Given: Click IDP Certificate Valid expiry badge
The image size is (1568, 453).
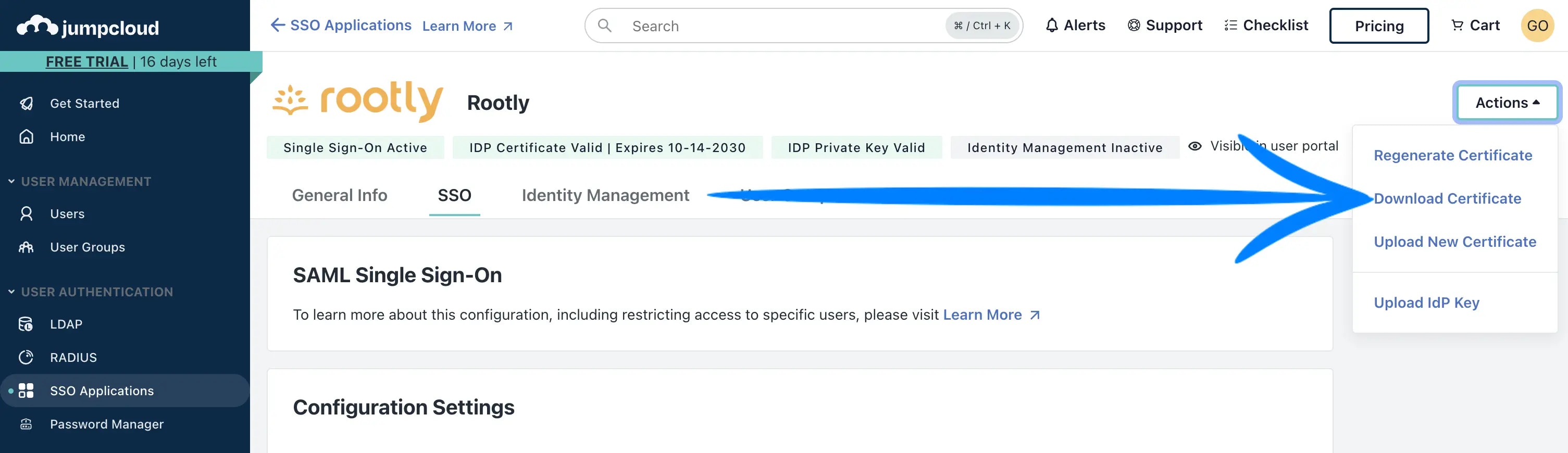Looking at the screenshot, I should click(607, 147).
